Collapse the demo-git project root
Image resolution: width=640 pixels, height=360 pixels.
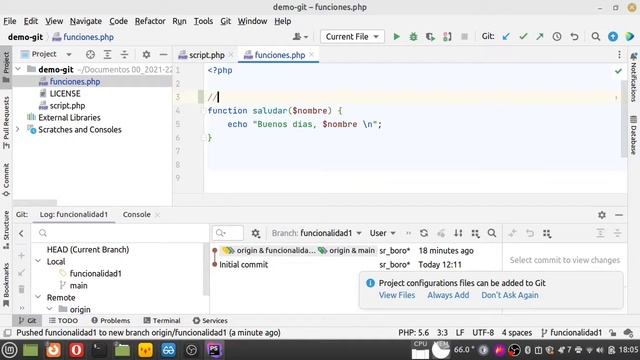pos(18,69)
